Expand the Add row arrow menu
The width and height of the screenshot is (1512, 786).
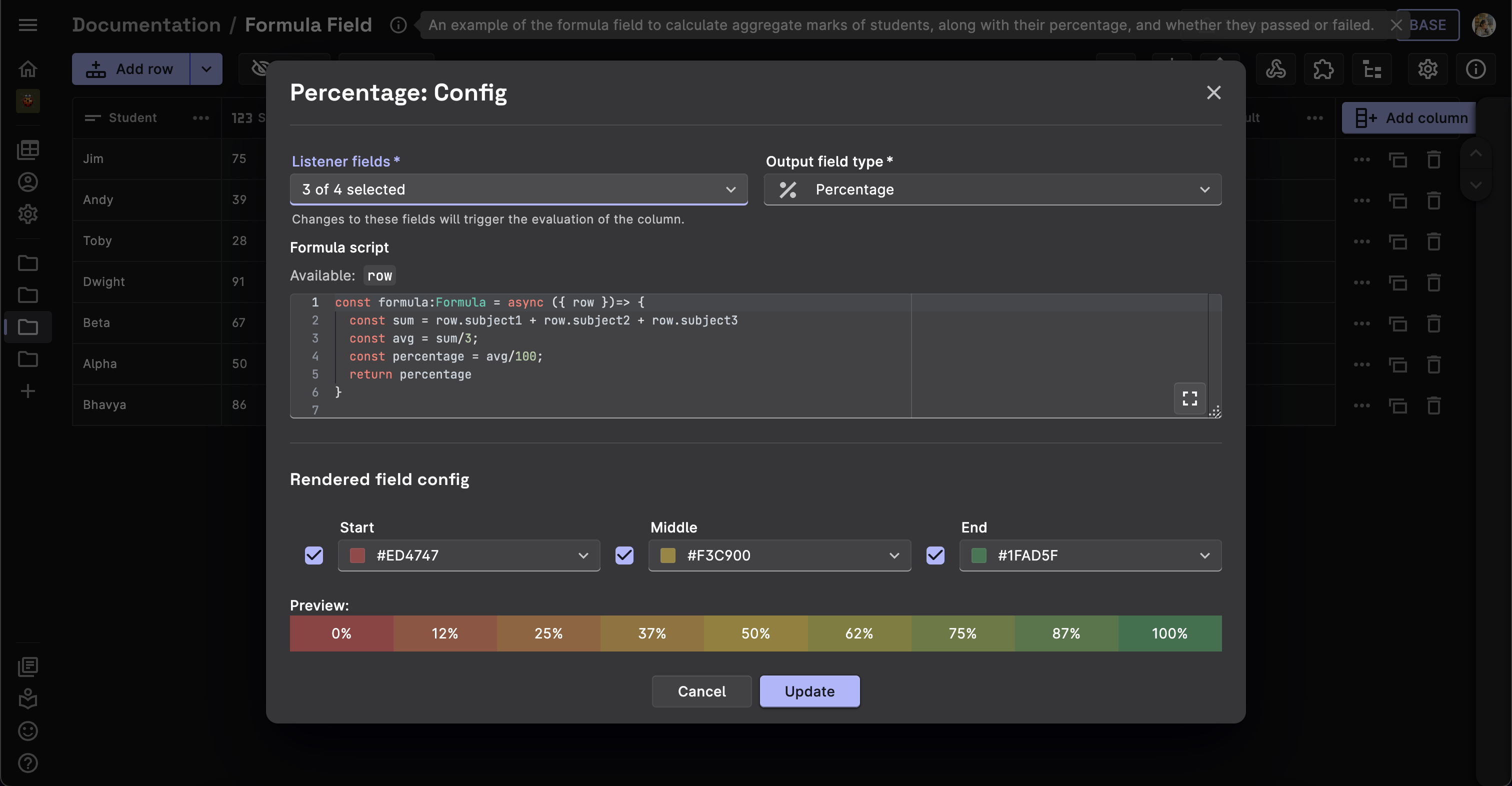(x=206, y=69)
